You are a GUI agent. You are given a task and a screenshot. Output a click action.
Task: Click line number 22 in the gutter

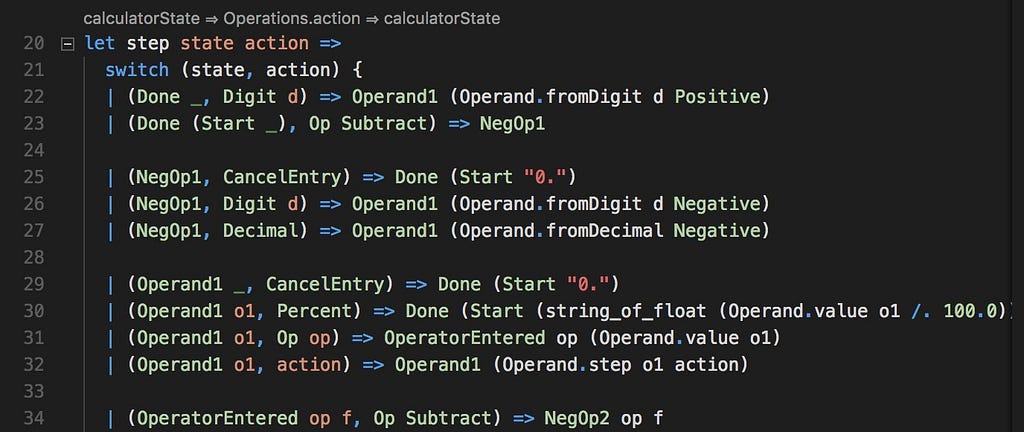(x=33, y=97)
